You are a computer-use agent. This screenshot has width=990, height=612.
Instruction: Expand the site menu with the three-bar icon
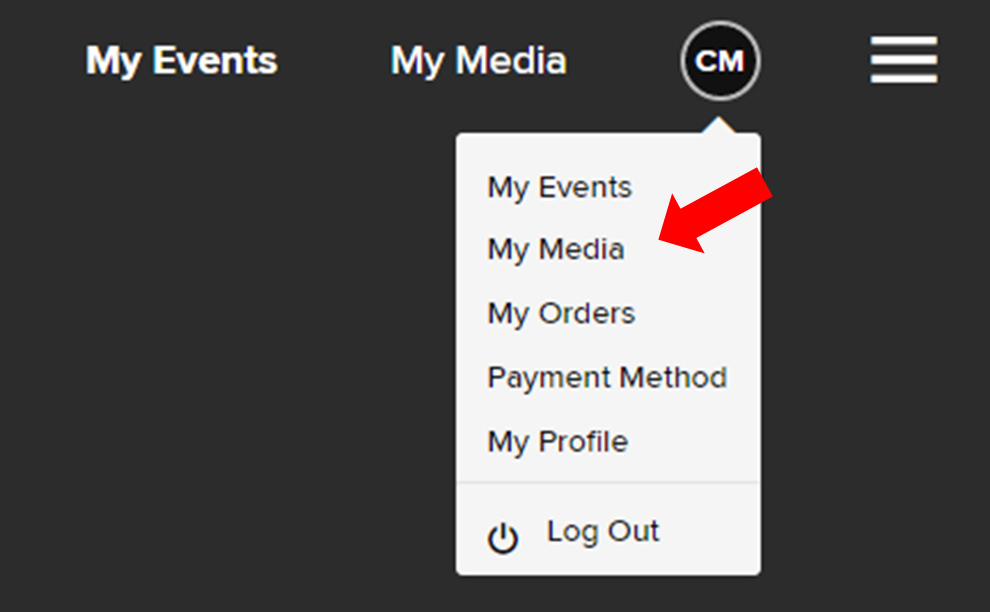tap(904, 60)
